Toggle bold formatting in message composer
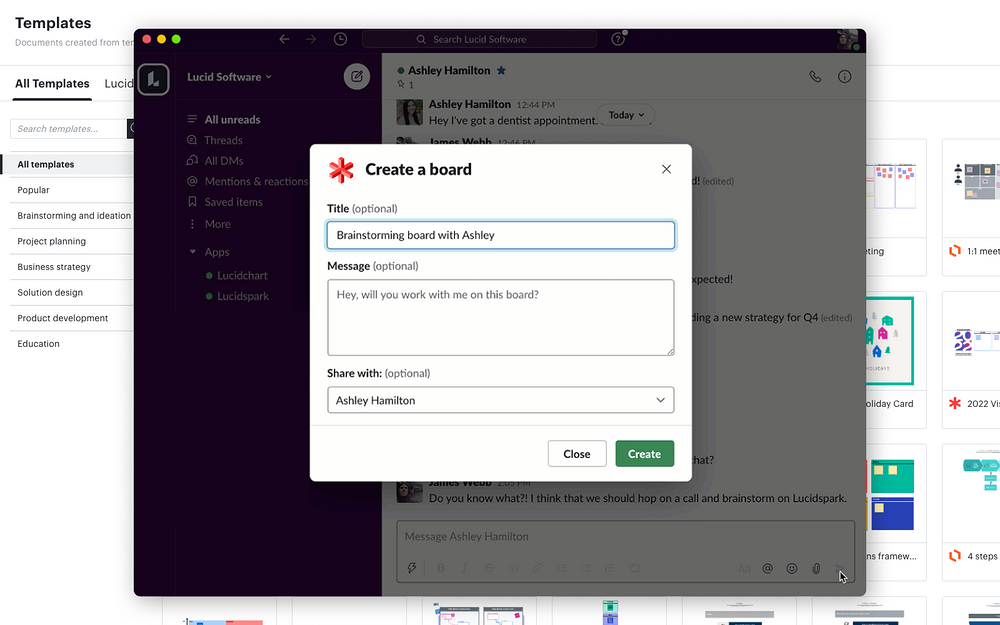The image size is (1000, 625). coord(440,568)
